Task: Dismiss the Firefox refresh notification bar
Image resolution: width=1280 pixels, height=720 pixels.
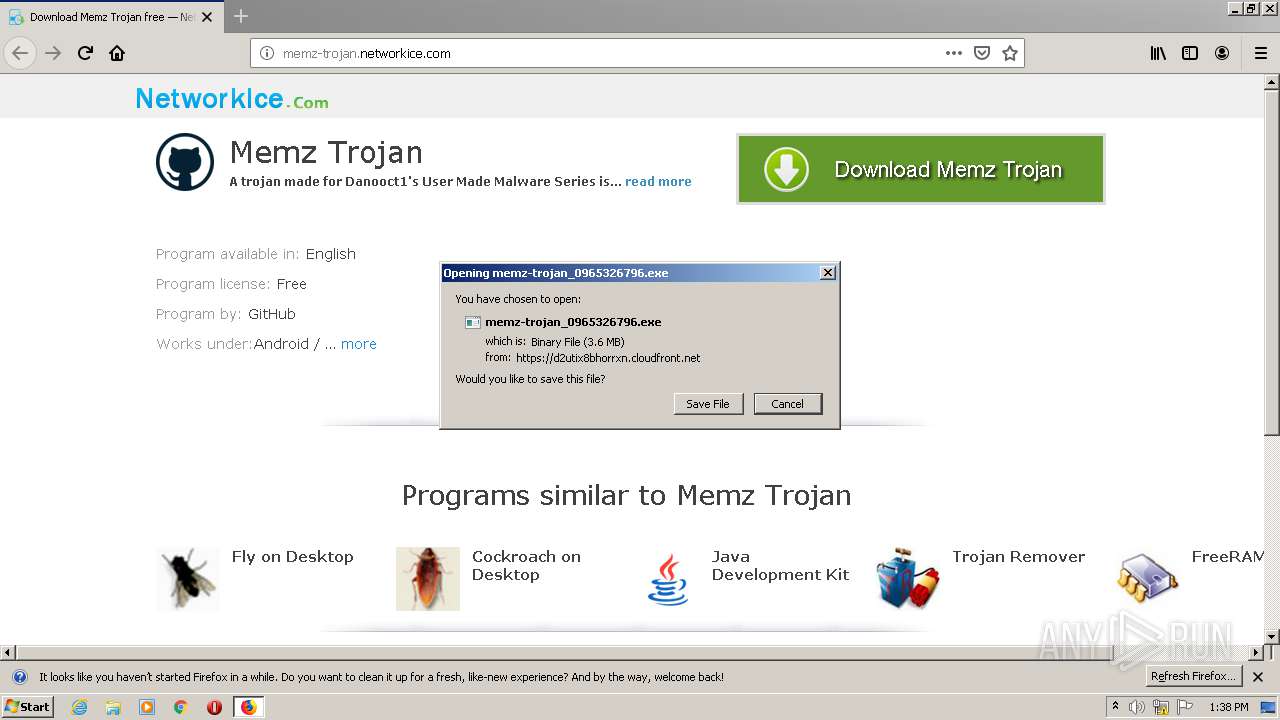Action: pos(1258,677)
